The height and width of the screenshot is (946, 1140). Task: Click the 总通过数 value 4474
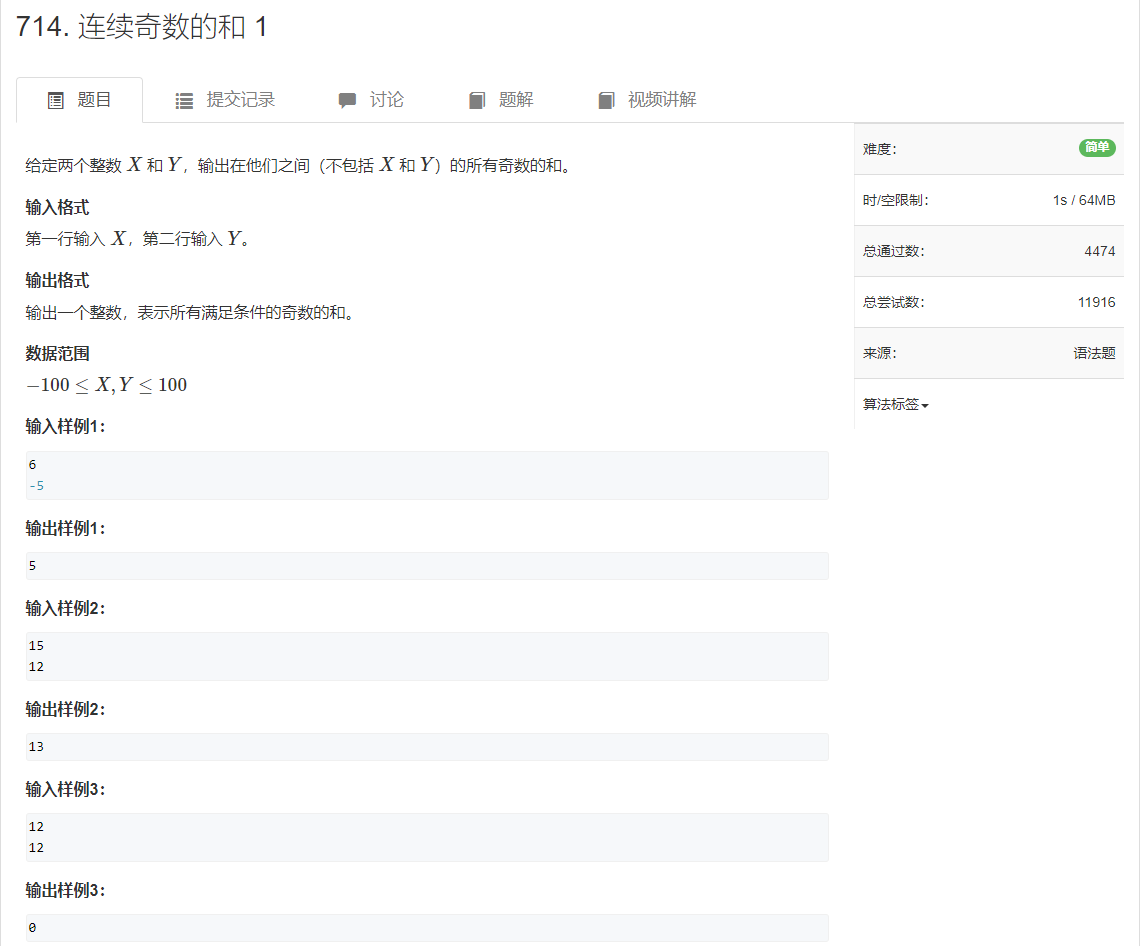[1099, 252]
